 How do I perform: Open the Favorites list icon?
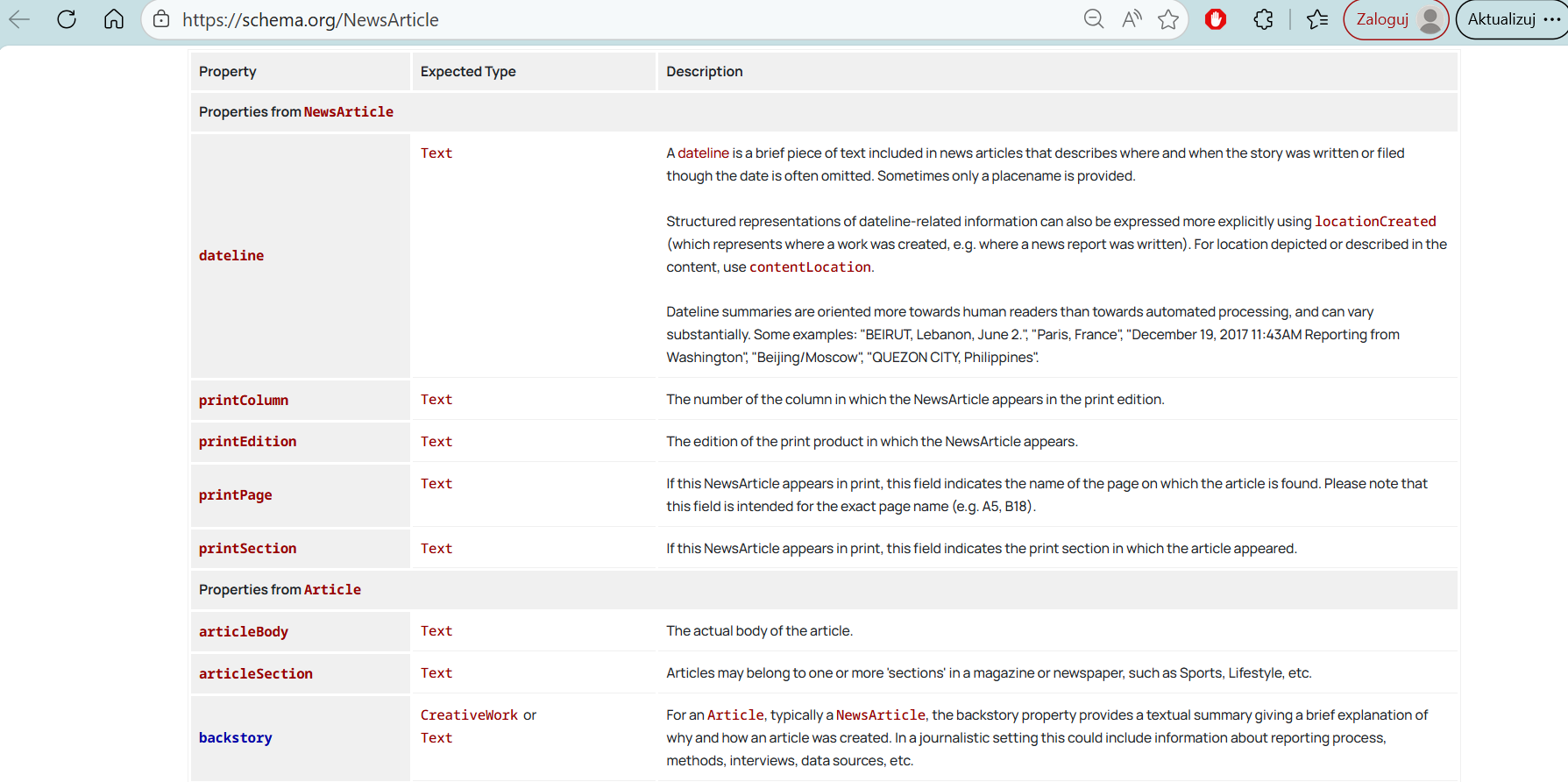coord(1317,19)
